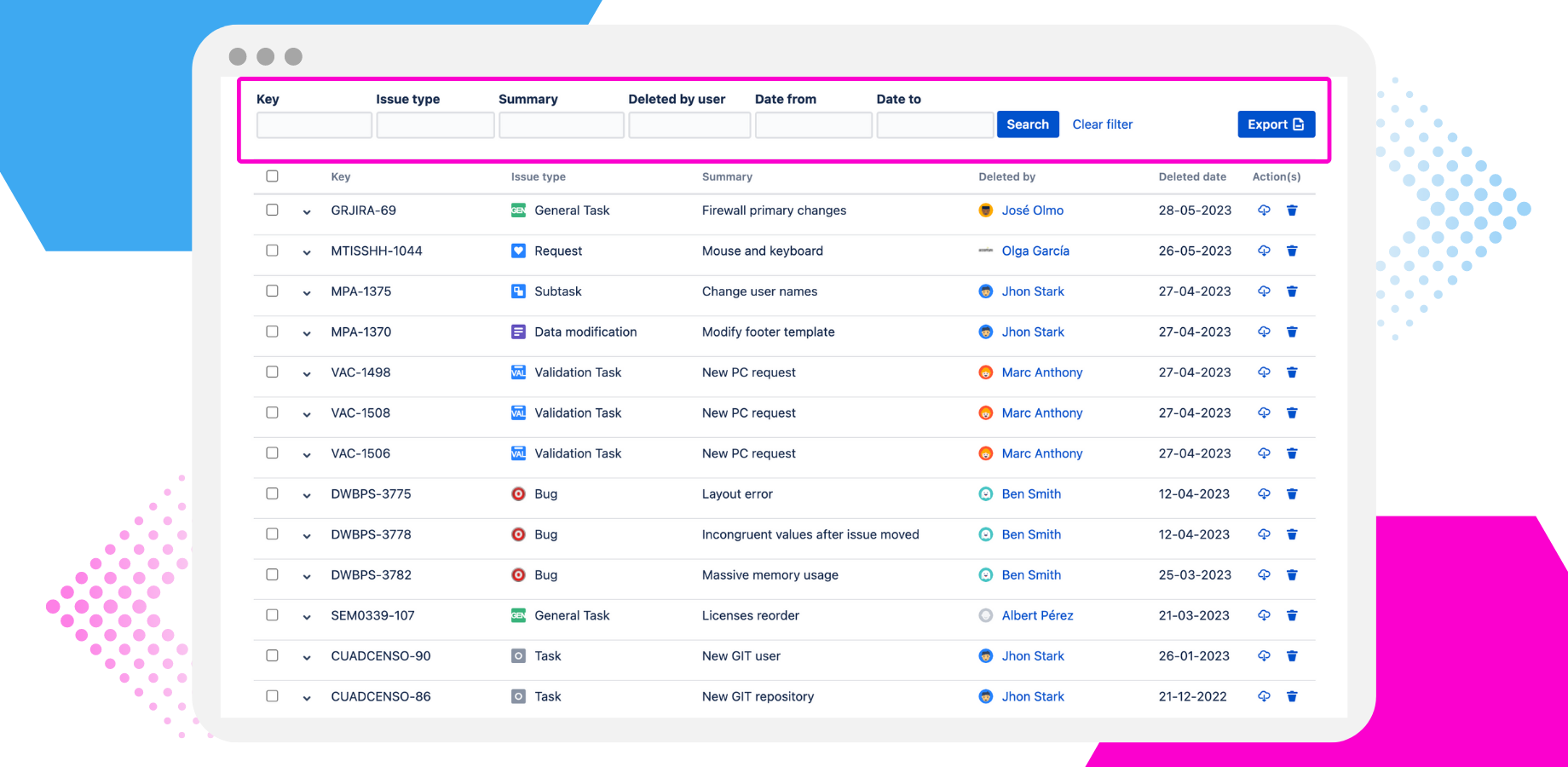
Task: Click the Deleted by column header
Action: [1006, 176]
